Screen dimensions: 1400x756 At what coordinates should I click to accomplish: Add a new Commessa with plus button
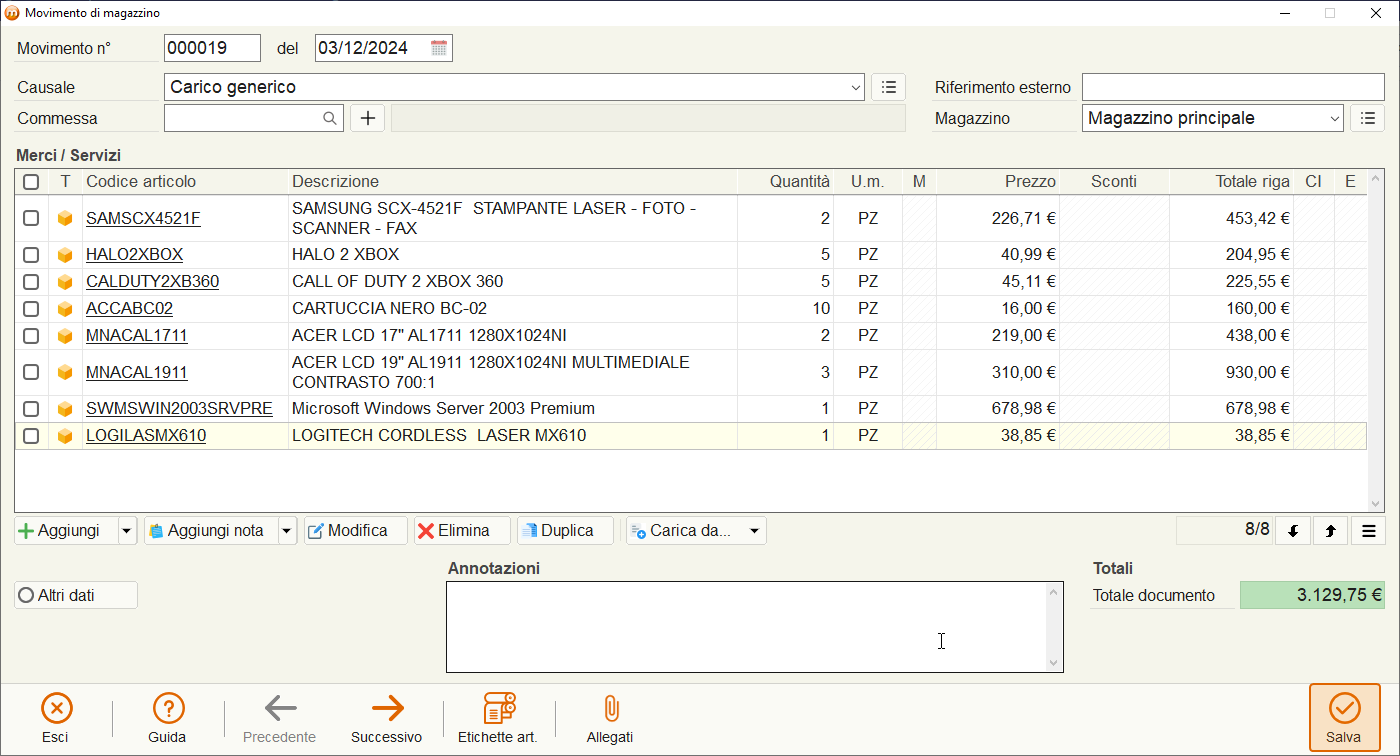368,118
